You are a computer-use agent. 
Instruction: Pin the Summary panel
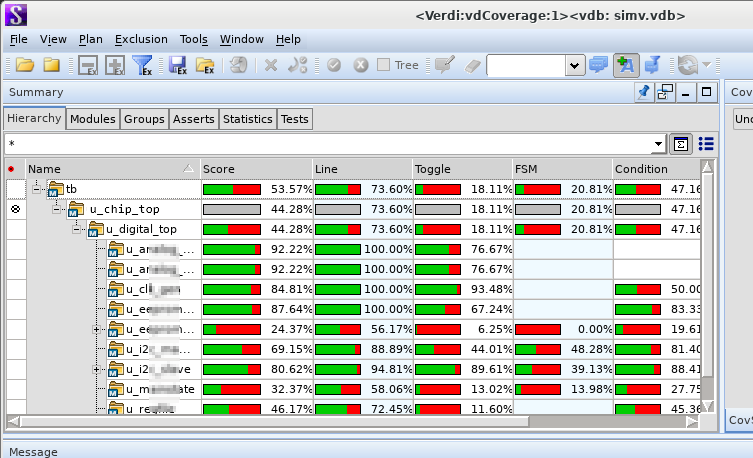point(645,92)
